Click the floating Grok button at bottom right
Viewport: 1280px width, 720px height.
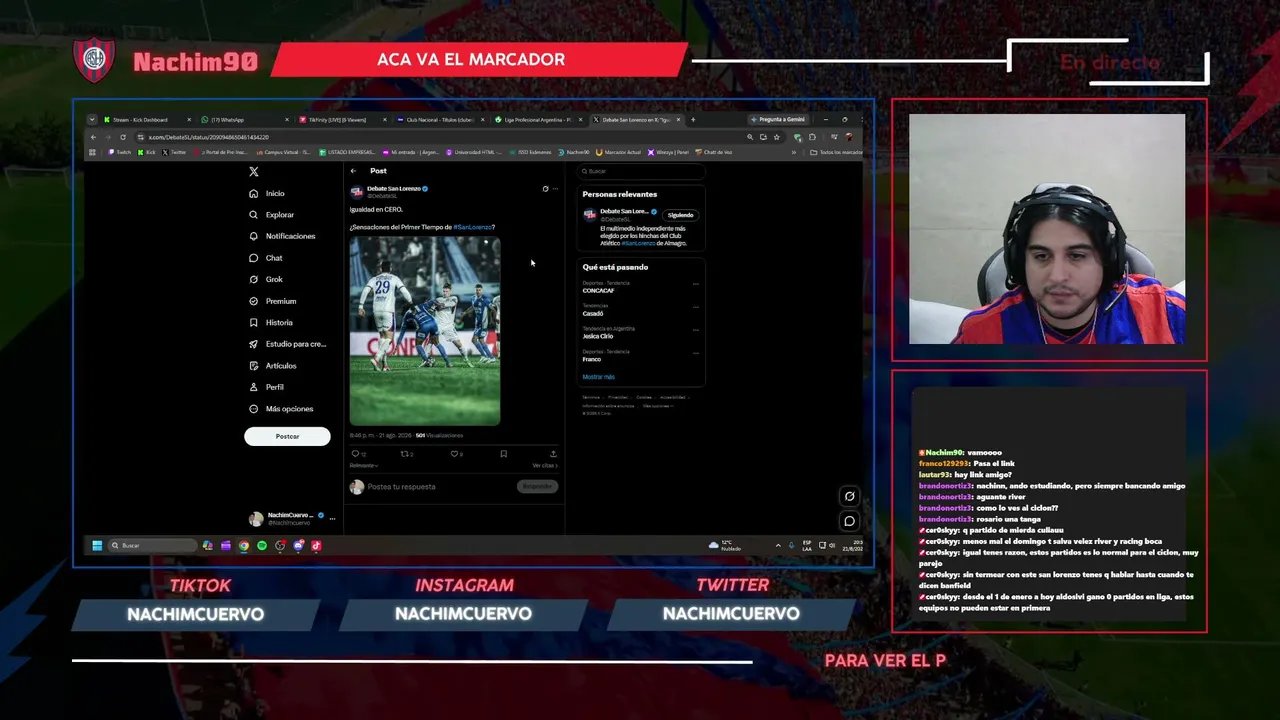coord(849,497)
